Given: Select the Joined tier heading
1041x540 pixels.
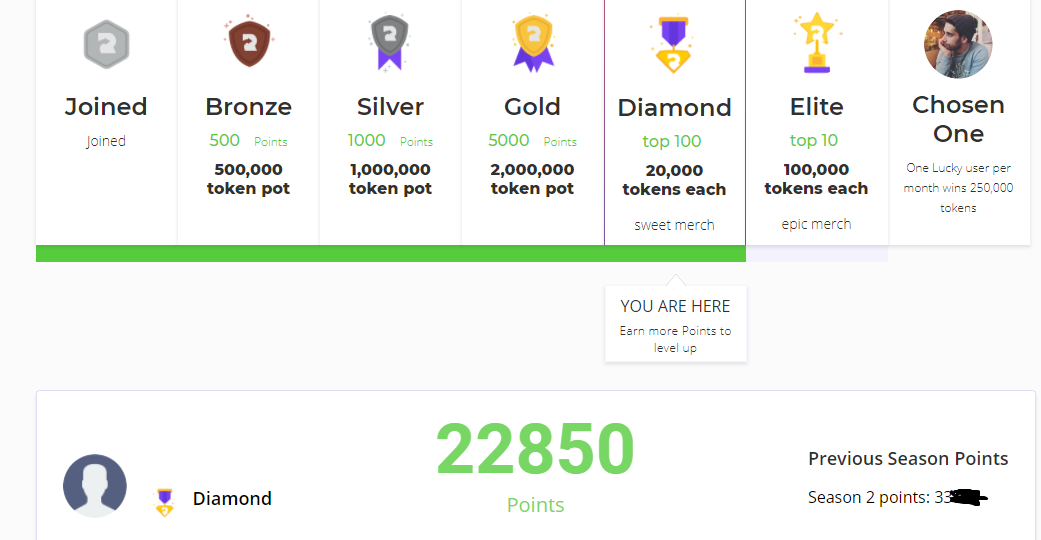Looking at the screenshot, I should click(x=106, y=107).
